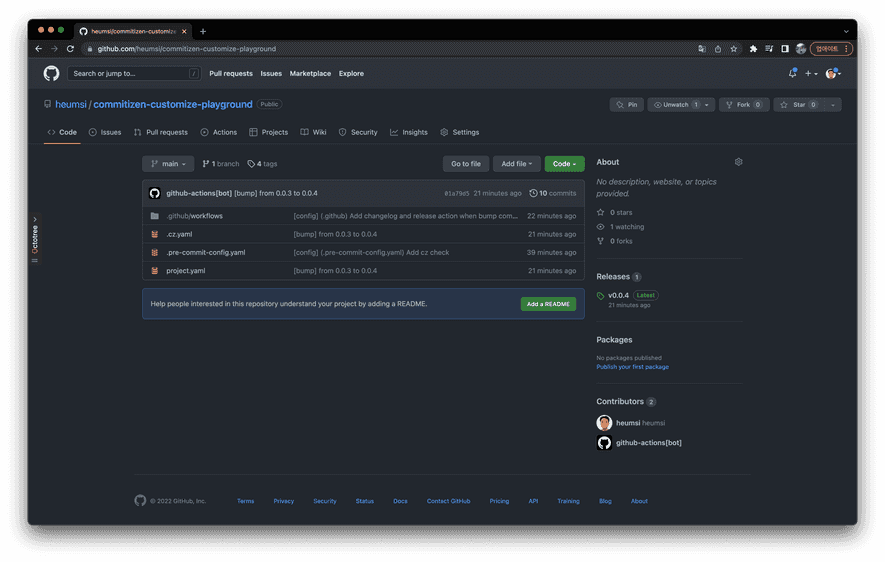Screen dimensions: 885x562
Task: Click the About section gear icon
Action: [738, 162]
